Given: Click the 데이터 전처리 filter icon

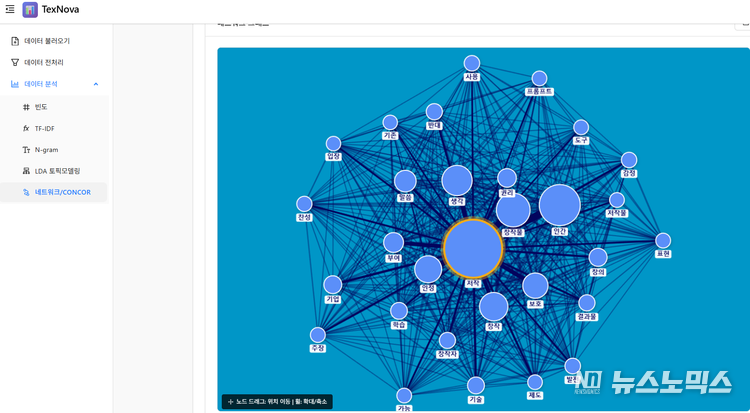Looking at the screenshot, I should [x=15, y=62].
